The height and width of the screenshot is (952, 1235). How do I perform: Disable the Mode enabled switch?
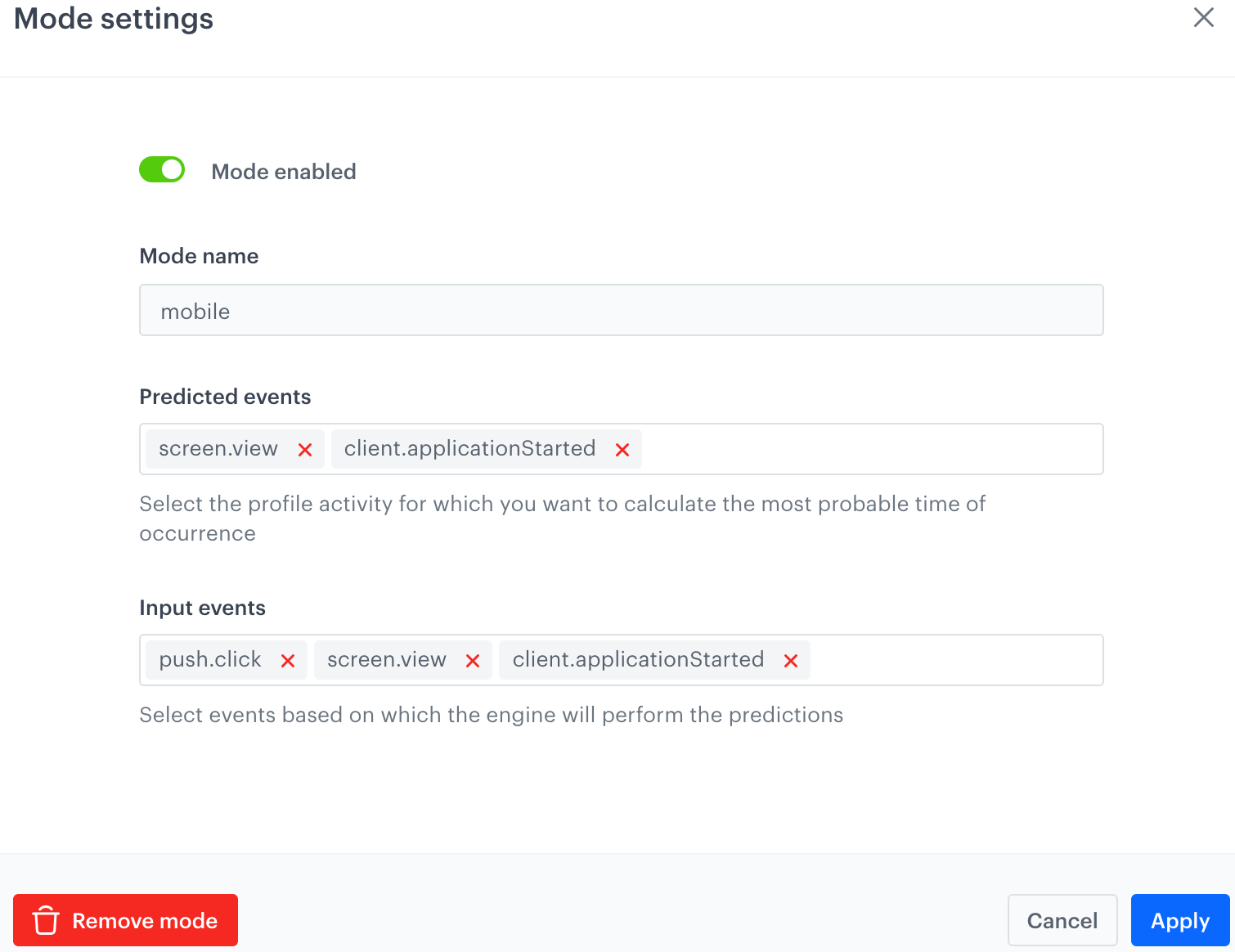(162, 170)
